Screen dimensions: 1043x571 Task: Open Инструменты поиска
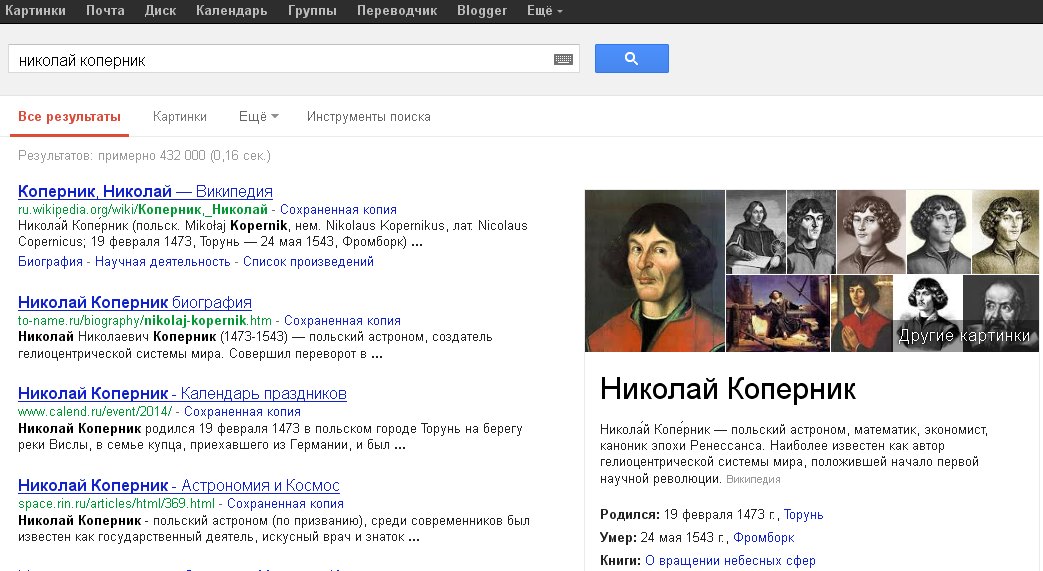pyautogui.click(x=368, y=117)
